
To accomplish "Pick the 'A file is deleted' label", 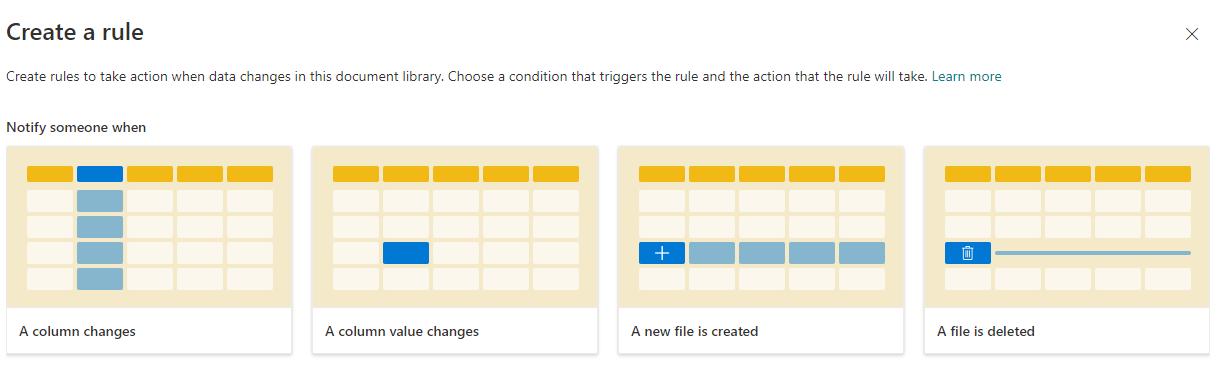I will click(986, 331).
